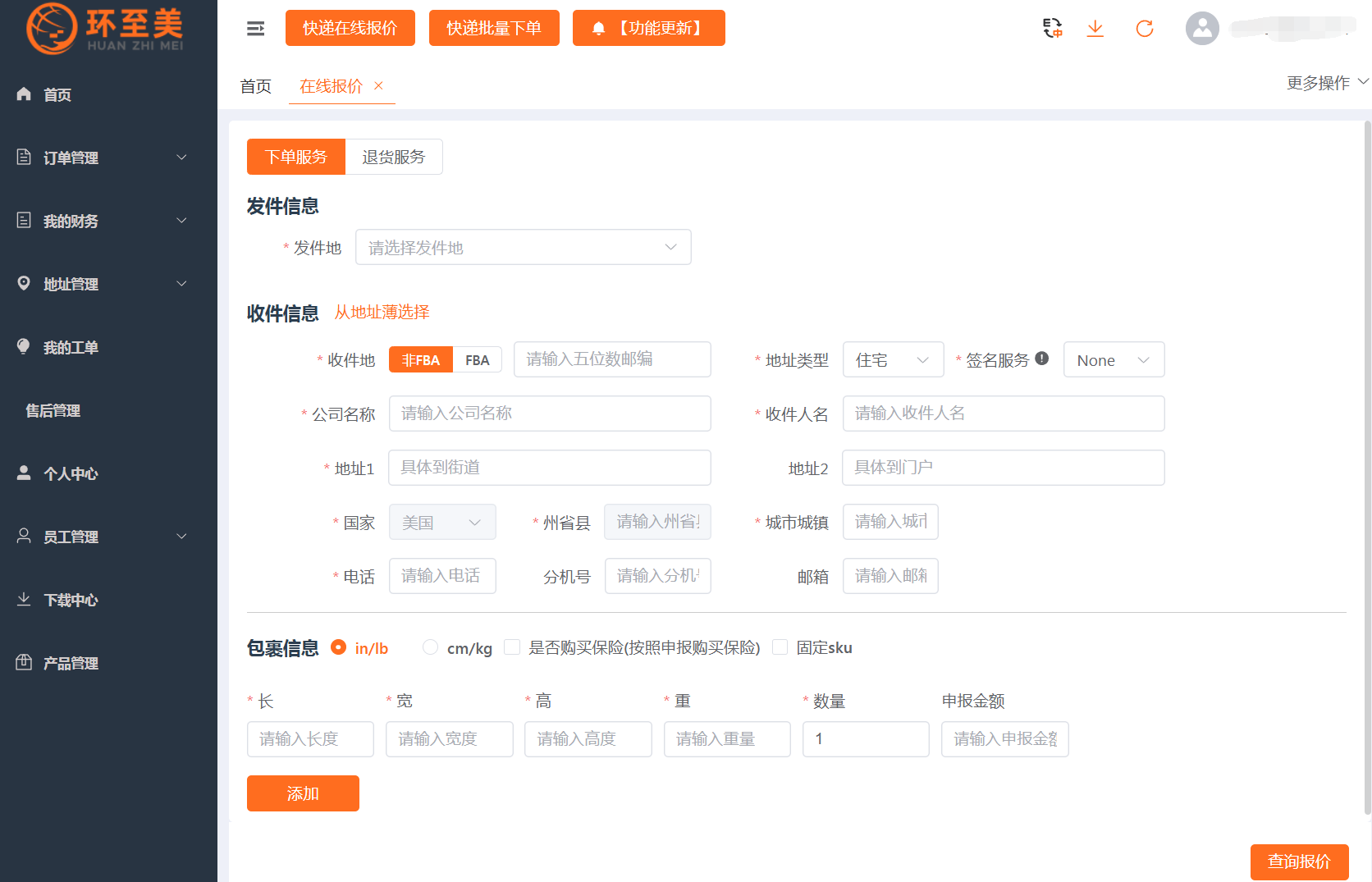
Task: Click the 签名服务 info icon
Action: click(x=1042, y=359)
